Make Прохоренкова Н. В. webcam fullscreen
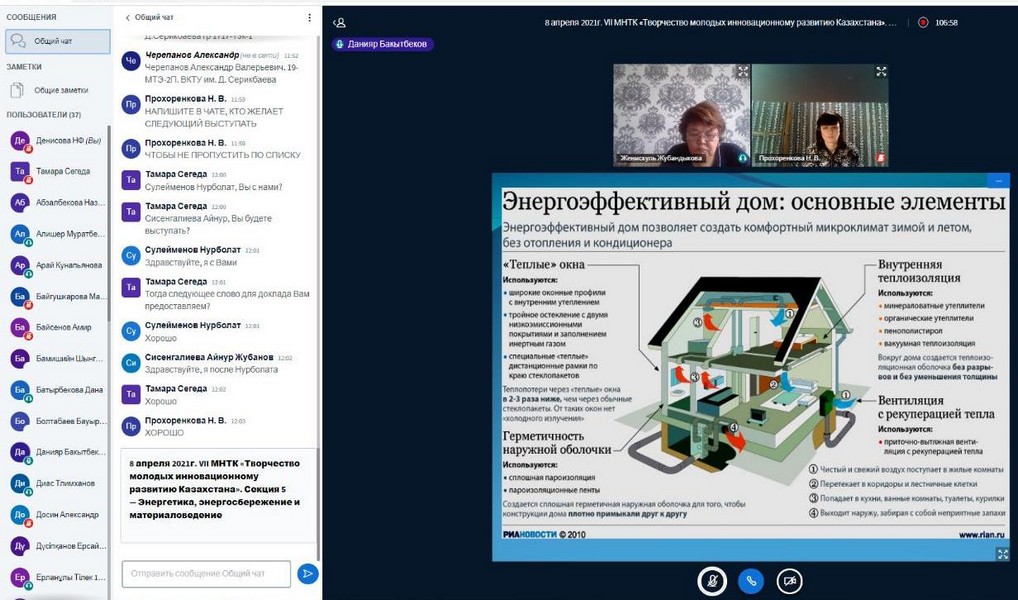1018x600 pixels. point(881,71)
